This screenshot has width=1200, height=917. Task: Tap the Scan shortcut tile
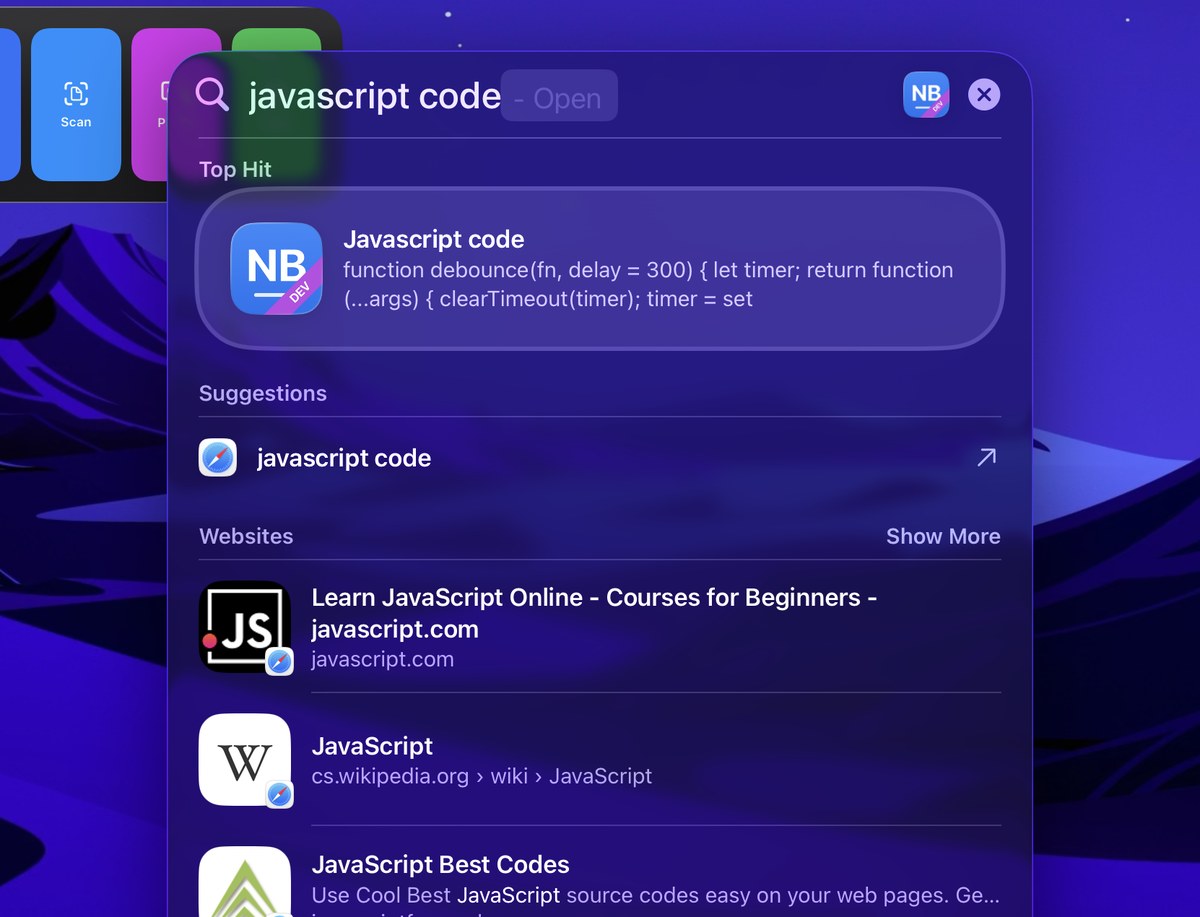(76, 105)
